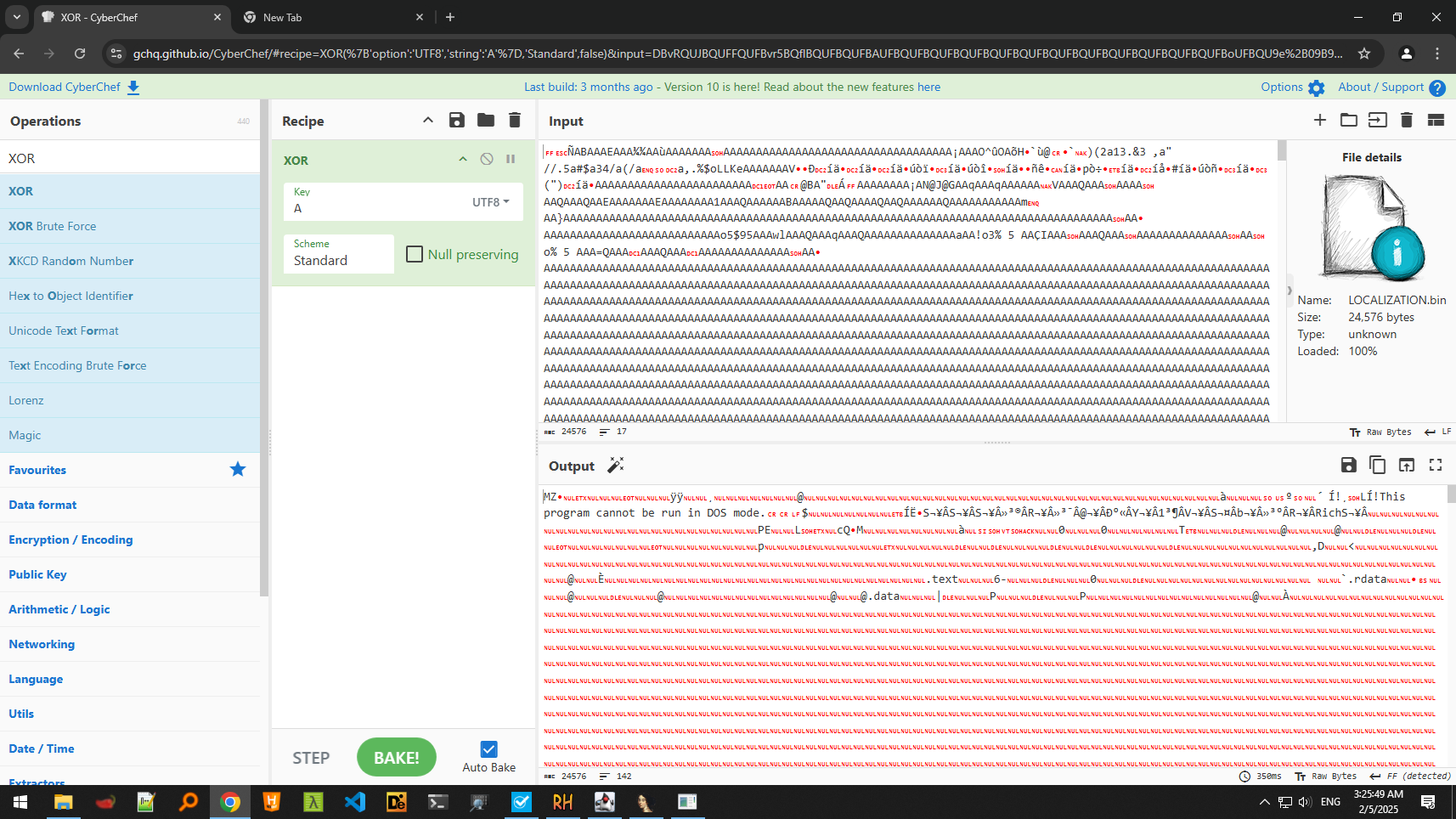
Task: Open the Scheme Standard dropdown
Action: pos(338,254)
